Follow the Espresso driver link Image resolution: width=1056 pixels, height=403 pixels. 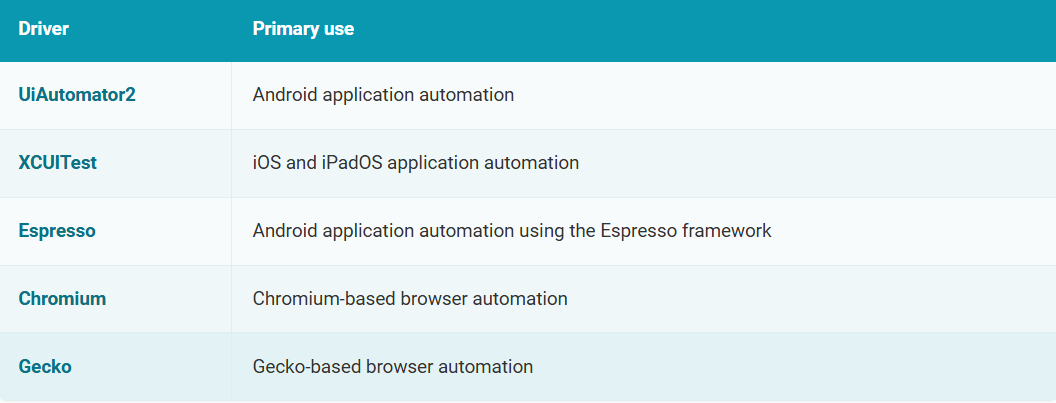click(x=57, y=231)
